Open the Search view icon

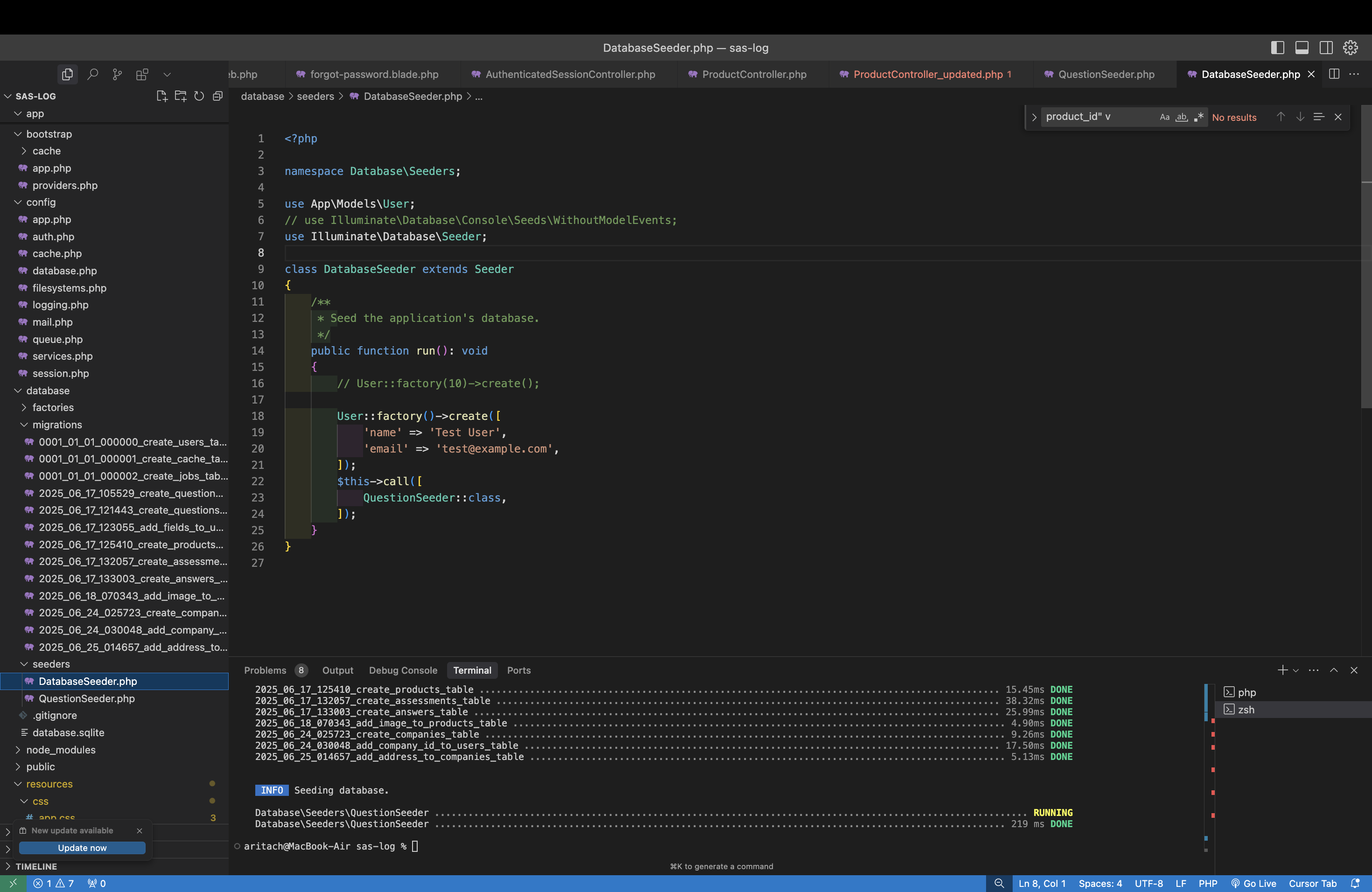[x=92, y=74]
